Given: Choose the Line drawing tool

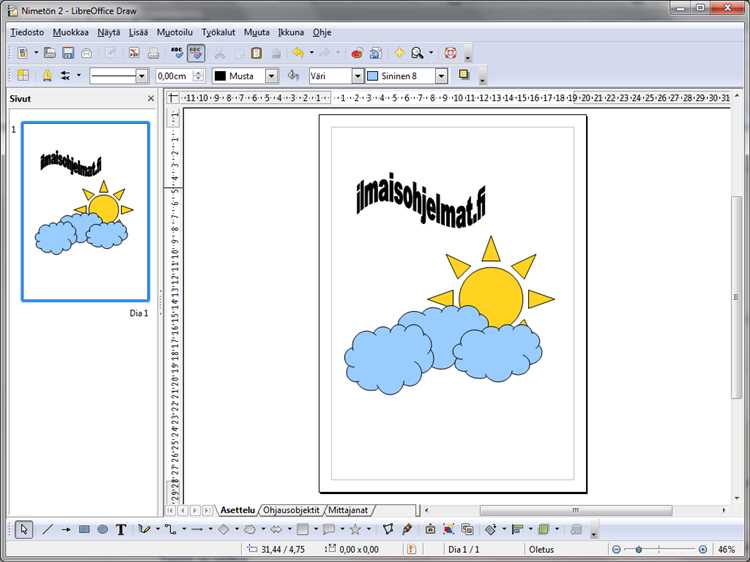Looking at the screenshot, I should point(47,529).
